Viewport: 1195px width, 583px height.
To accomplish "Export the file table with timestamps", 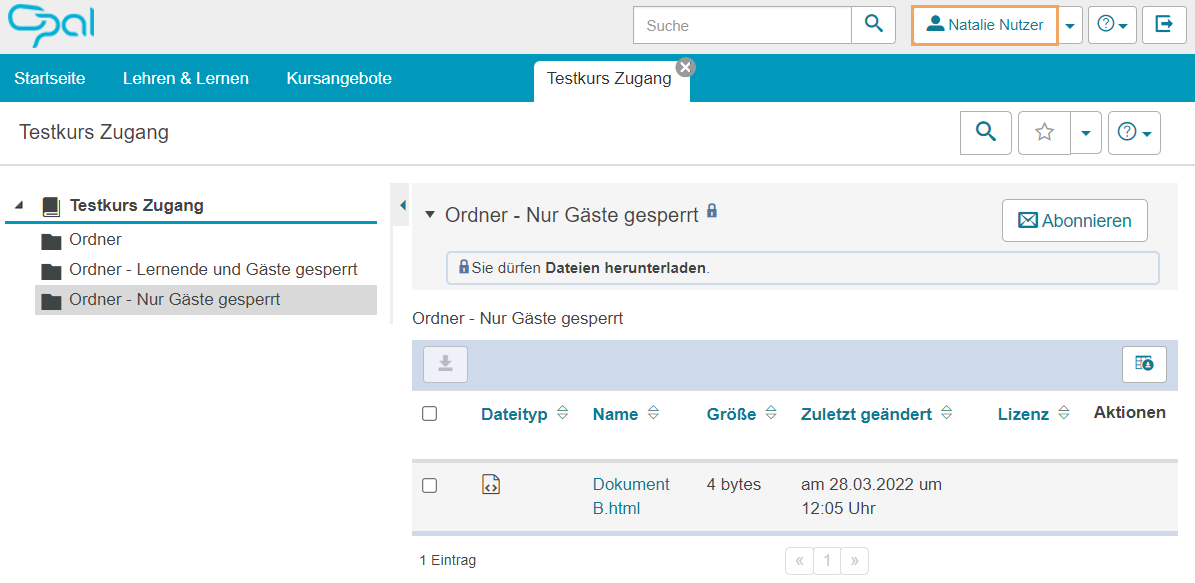I will pyautogui.click(x=1143, y=364).
